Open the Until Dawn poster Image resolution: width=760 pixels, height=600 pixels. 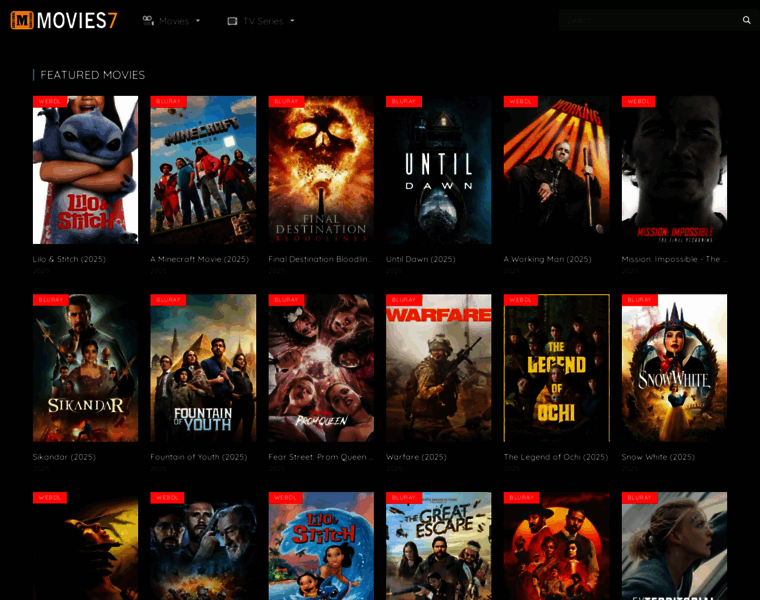point(439,170)
